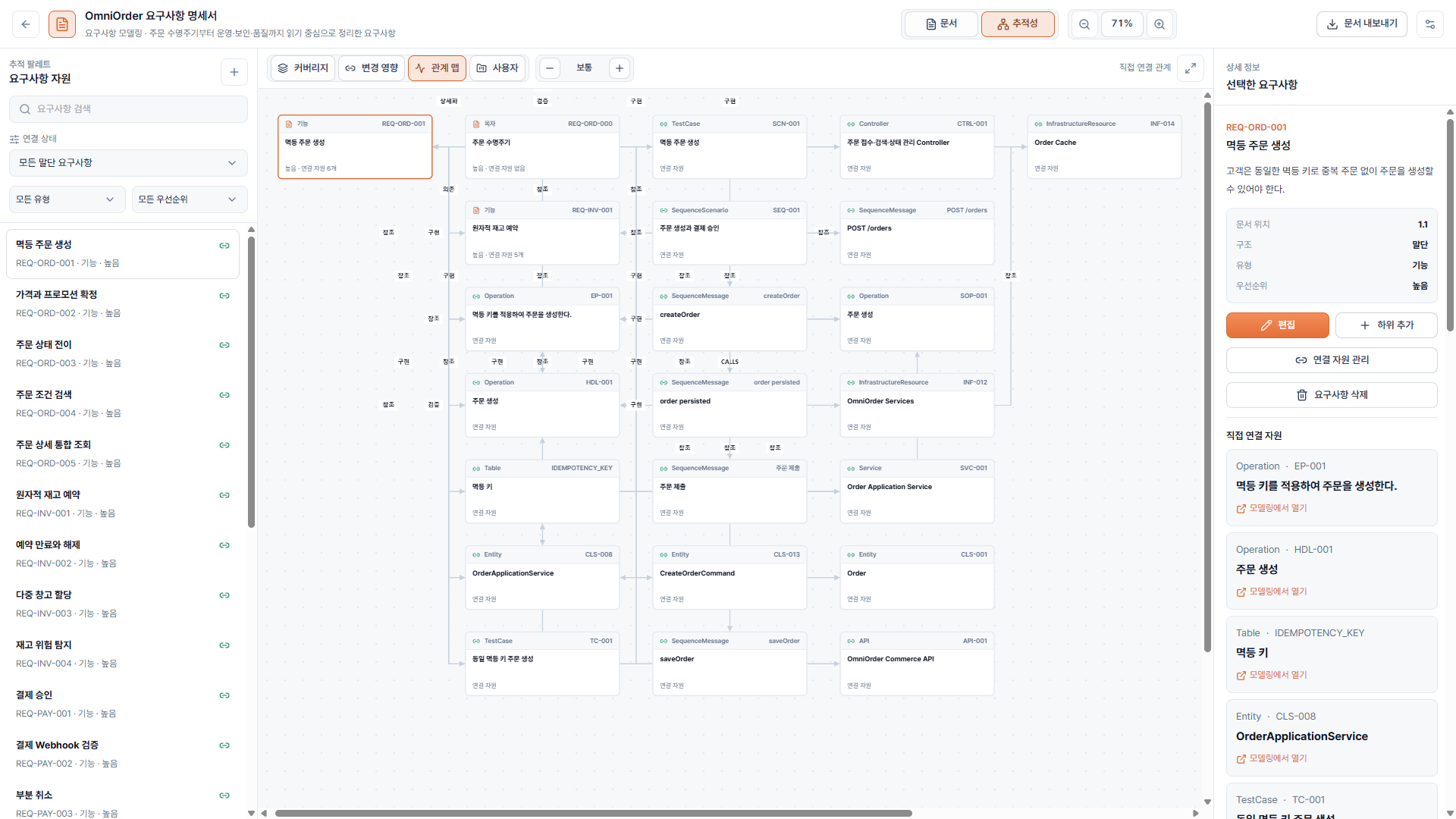Open the 모든 유형 type filter dropdown
The image size is (1456, 819).
coord(66,199)
